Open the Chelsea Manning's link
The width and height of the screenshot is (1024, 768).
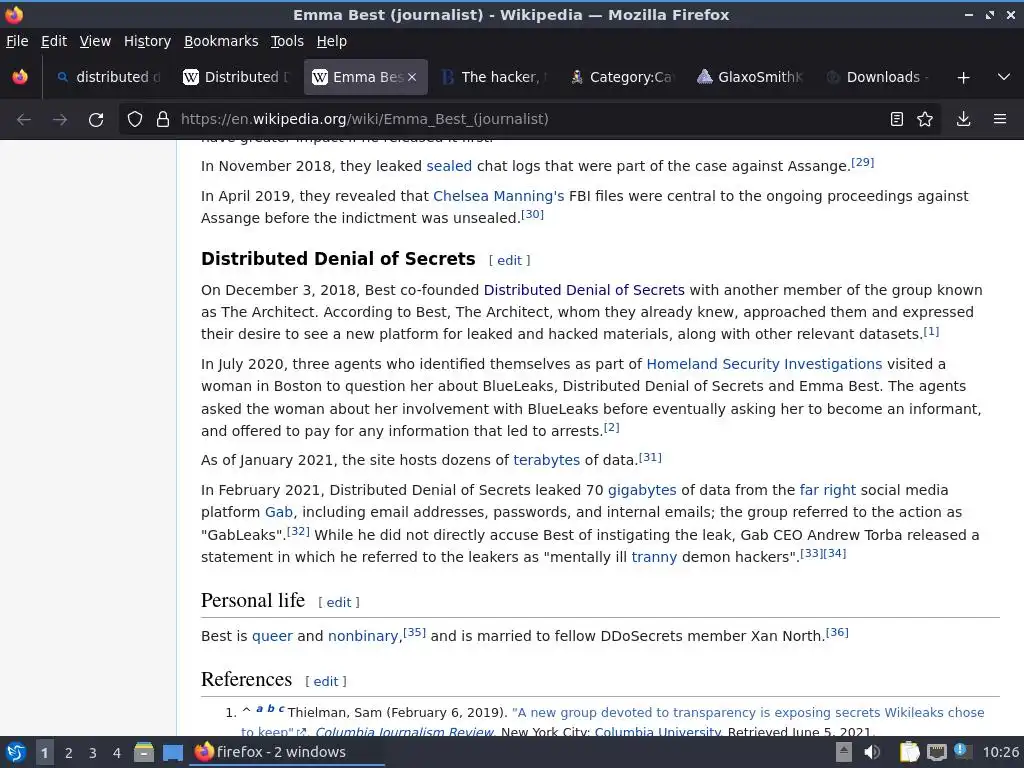click(x=498, y=196)
